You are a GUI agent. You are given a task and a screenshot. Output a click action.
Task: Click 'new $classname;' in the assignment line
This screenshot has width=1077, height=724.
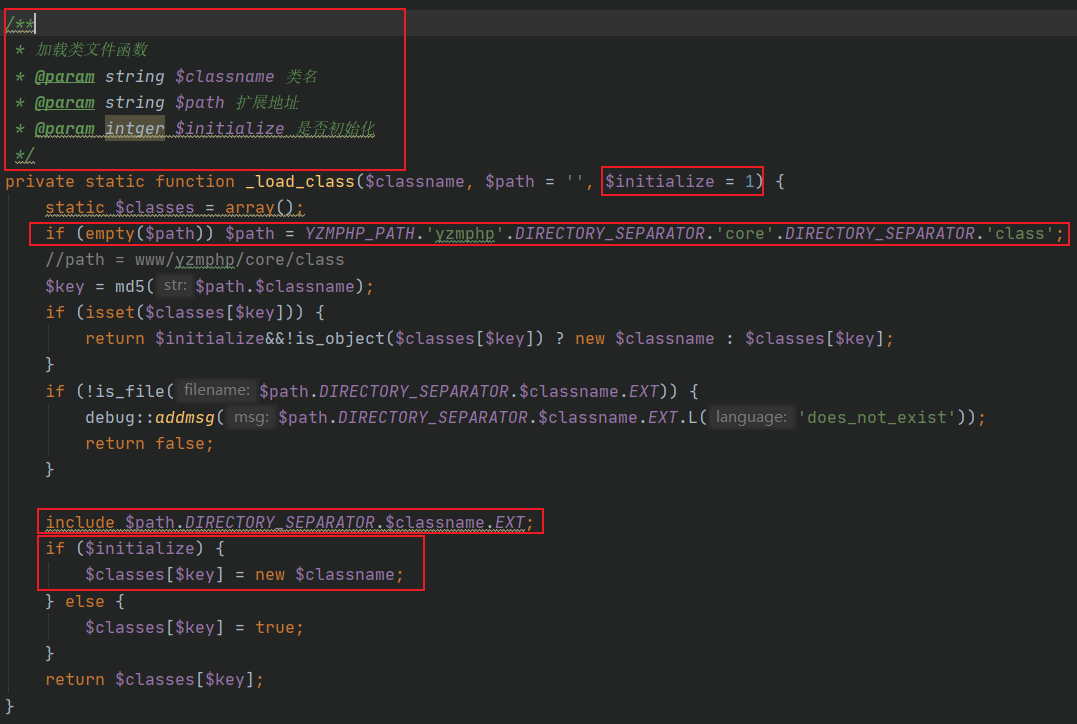pos(330,575)
